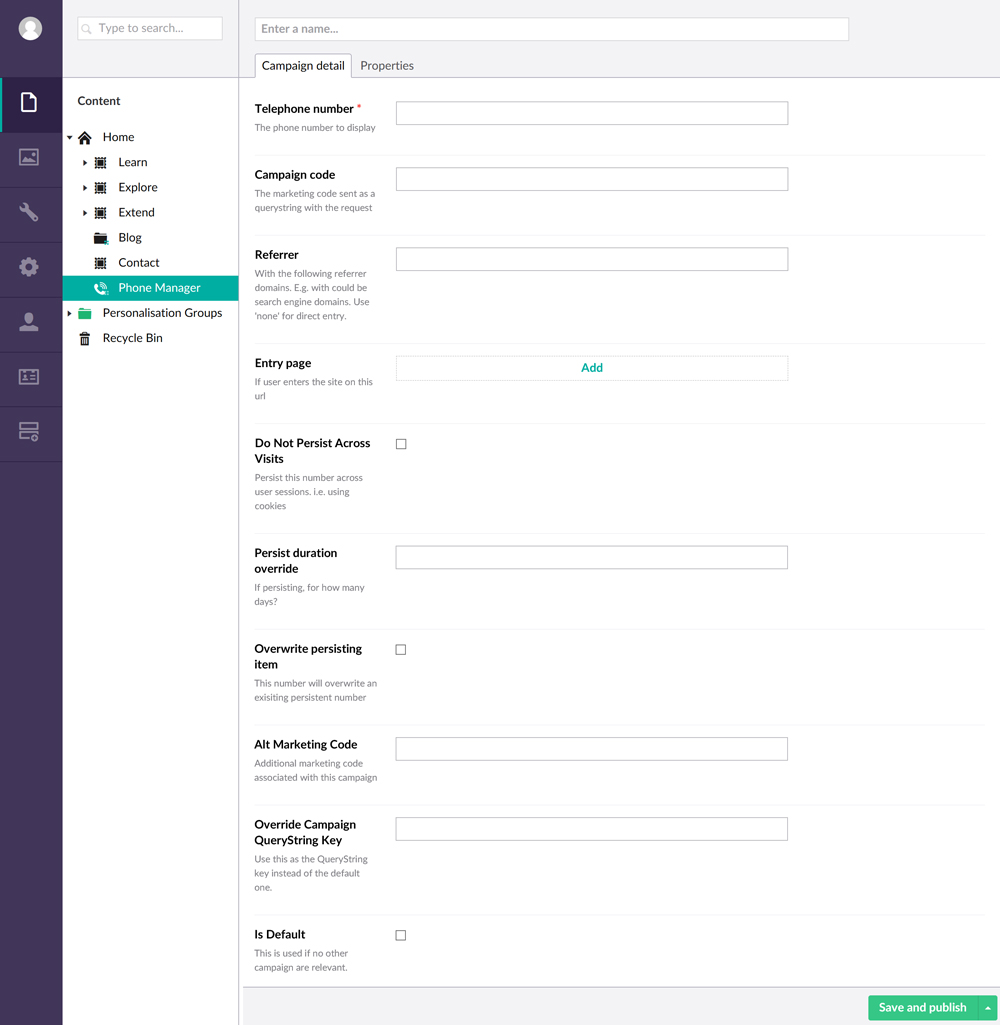Focus the Telephone number input
Viewport: 1000px width, 1025px height.
592,113
